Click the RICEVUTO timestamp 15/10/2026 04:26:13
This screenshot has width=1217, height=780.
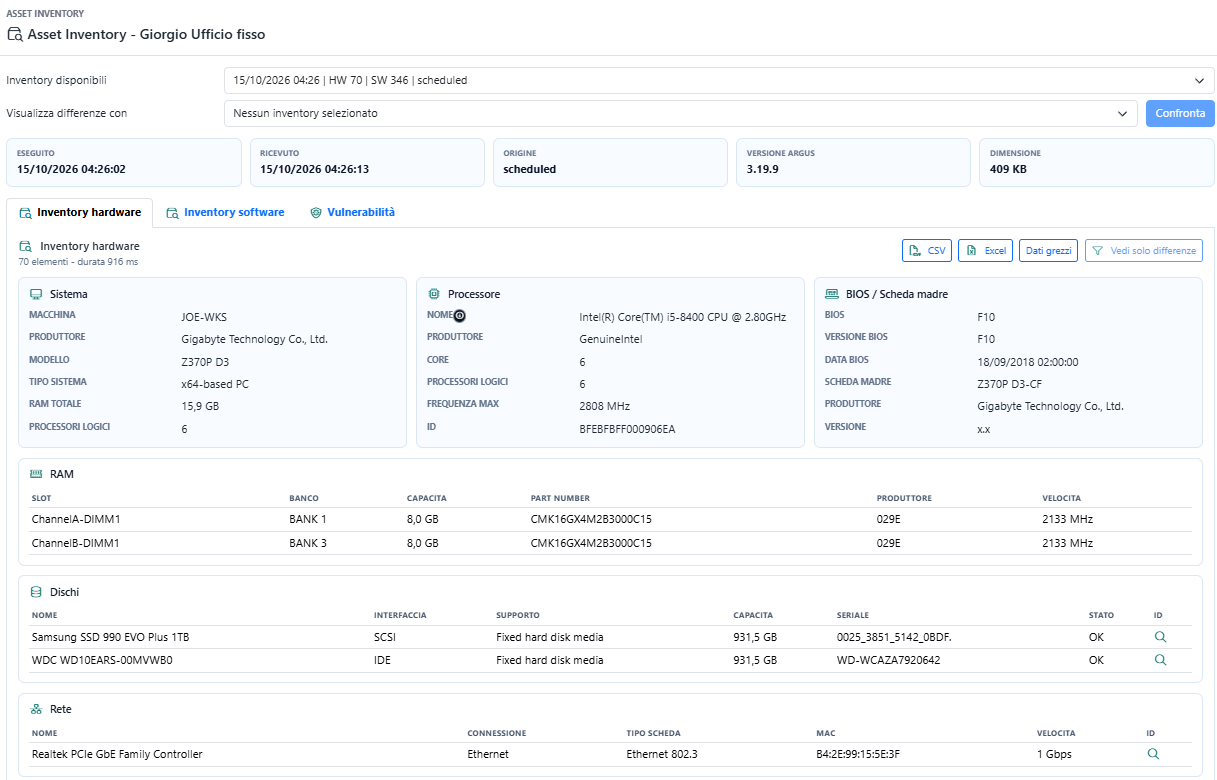314,169
